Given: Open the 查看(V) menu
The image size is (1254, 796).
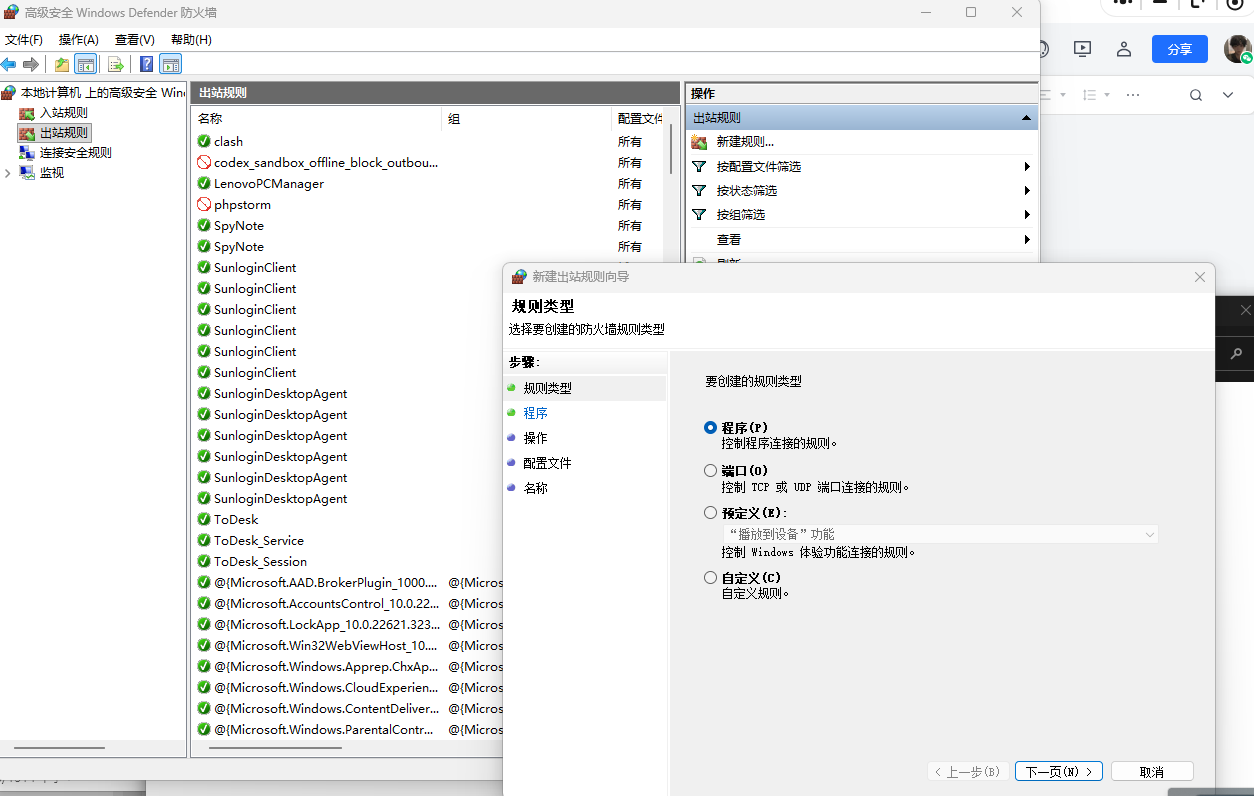Looking at the screenshot, I should (x=134, y=40).
